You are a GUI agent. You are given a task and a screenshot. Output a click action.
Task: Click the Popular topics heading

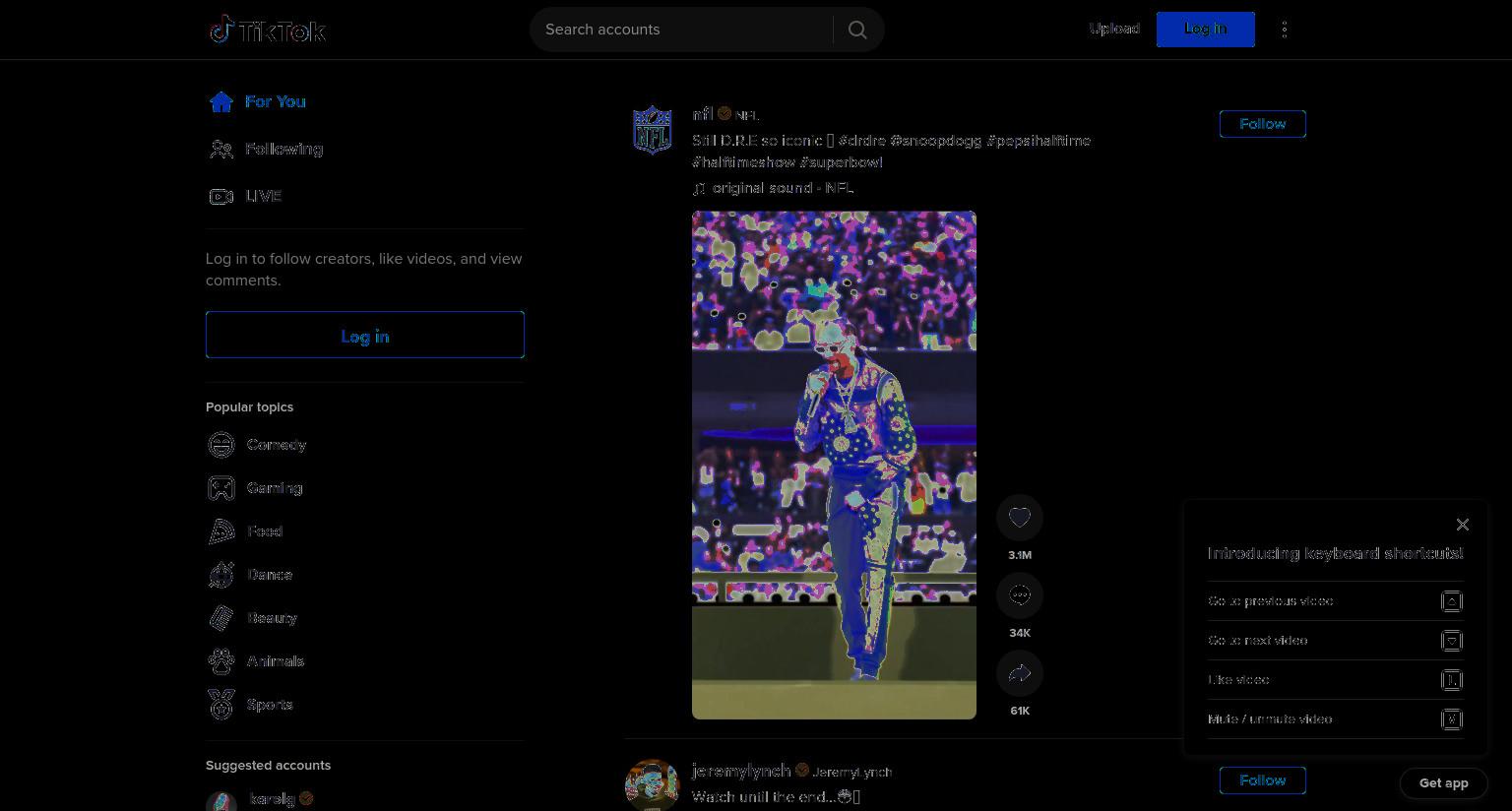[249, 407]
